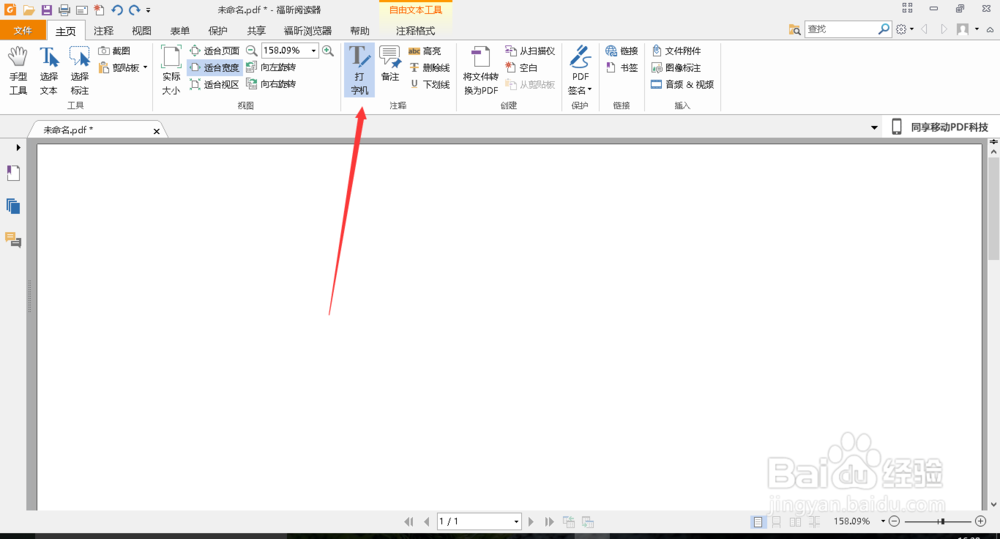Image resolution: width=1000 pixels, height=539 pixels.
Task: Toggle Fit Width (适合宽度) view
Action: coord(214,67)
